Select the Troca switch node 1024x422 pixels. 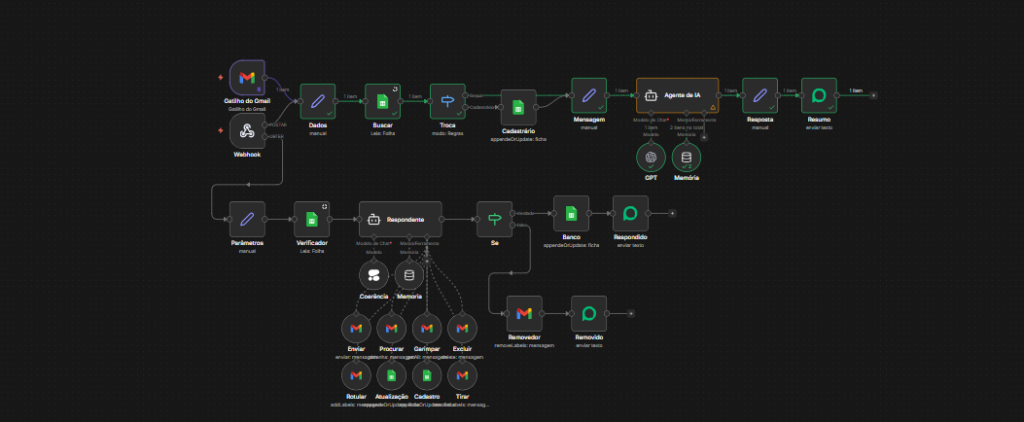pyautogui.click(x=447, y=101)
